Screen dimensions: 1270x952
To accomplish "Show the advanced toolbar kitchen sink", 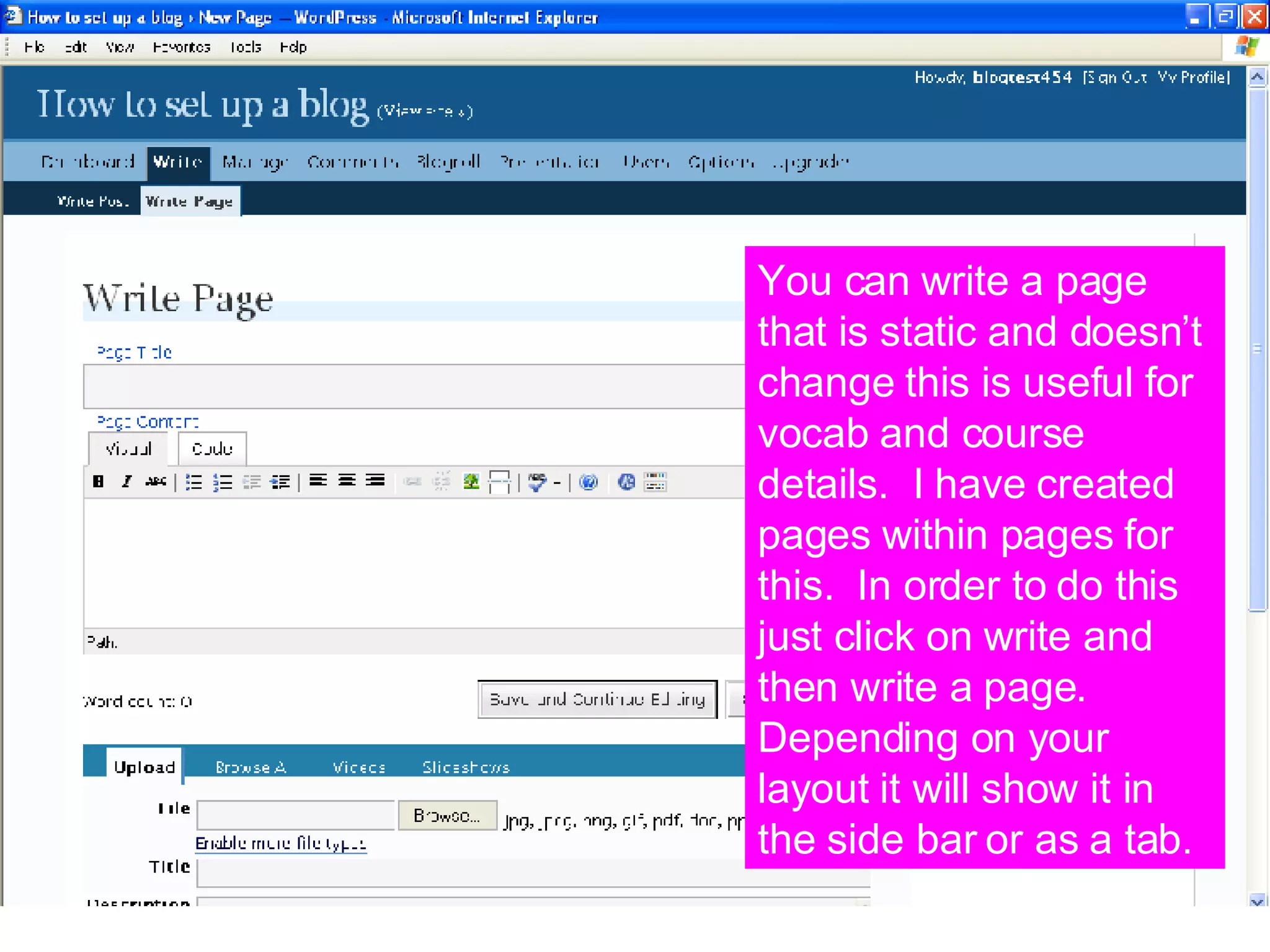I will [655, 482].
